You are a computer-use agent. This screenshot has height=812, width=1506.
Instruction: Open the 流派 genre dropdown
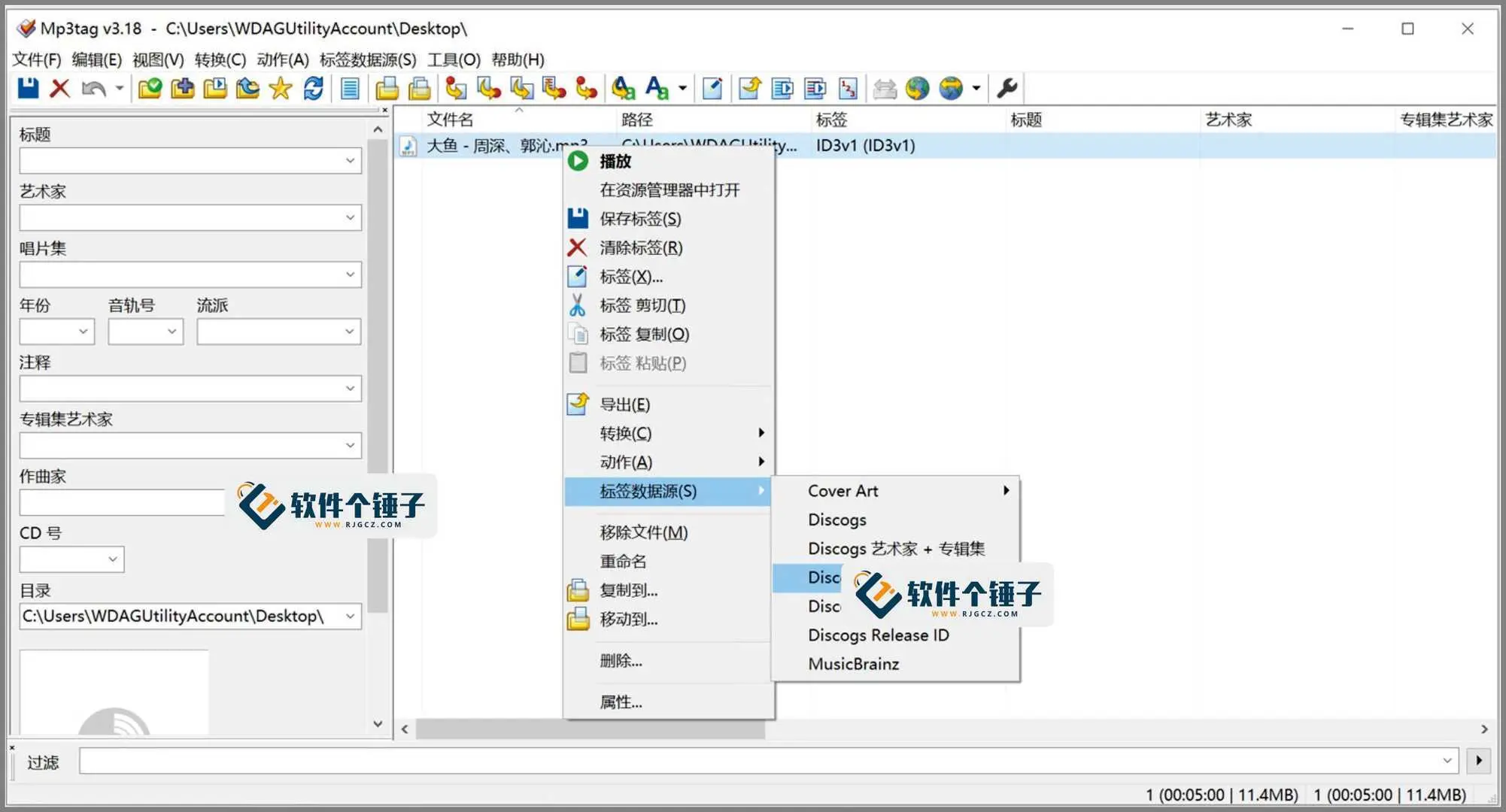tap(350, 332)
